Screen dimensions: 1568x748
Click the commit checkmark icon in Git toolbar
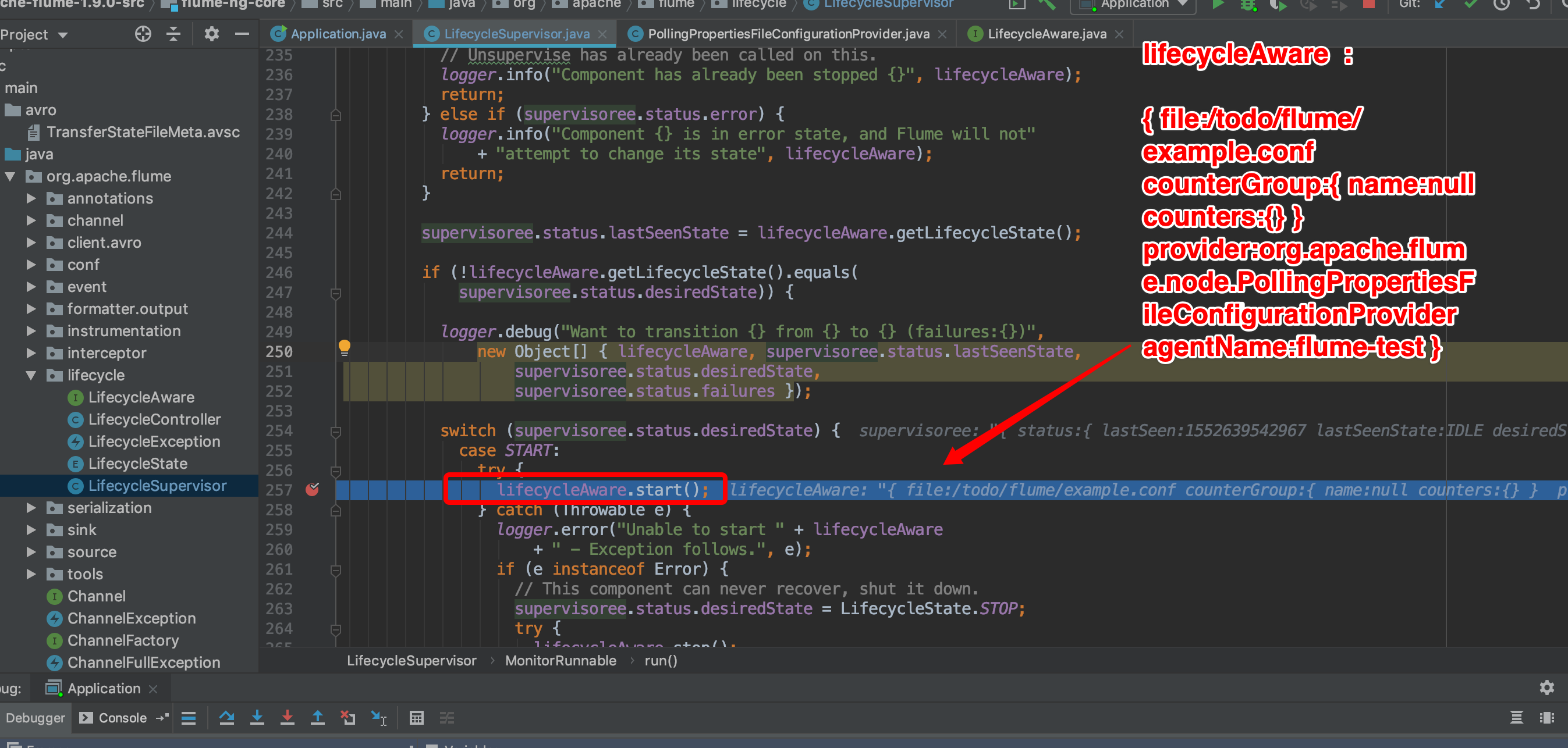pos(1471,5)
